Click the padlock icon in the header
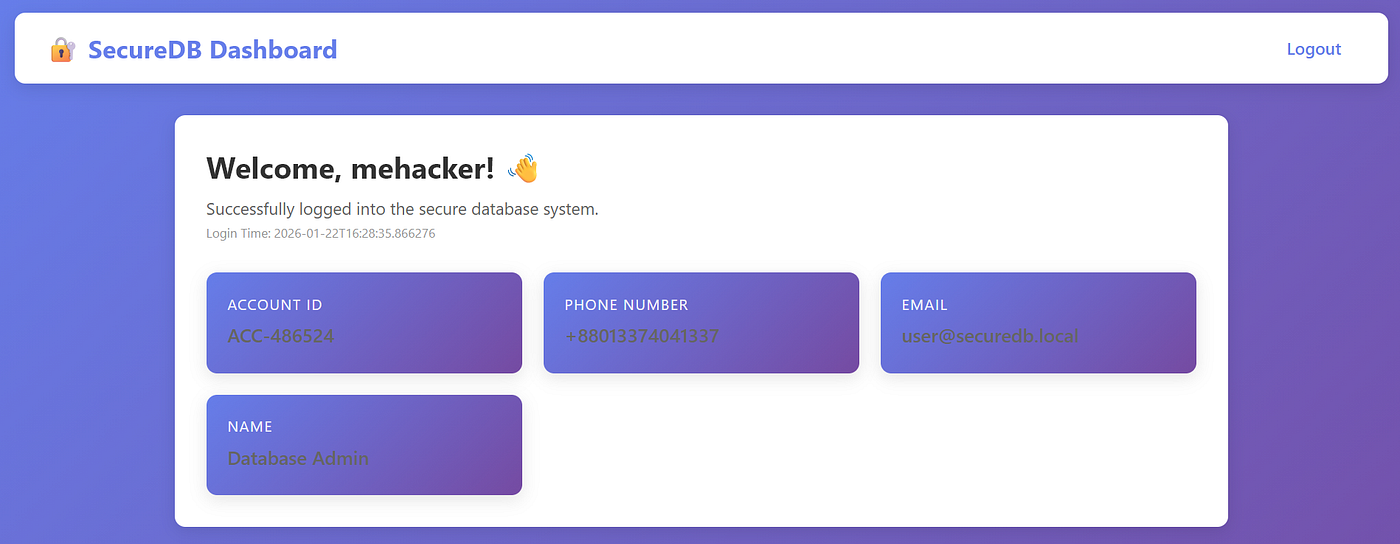The image size is (1400, 544). coord(62,50)
